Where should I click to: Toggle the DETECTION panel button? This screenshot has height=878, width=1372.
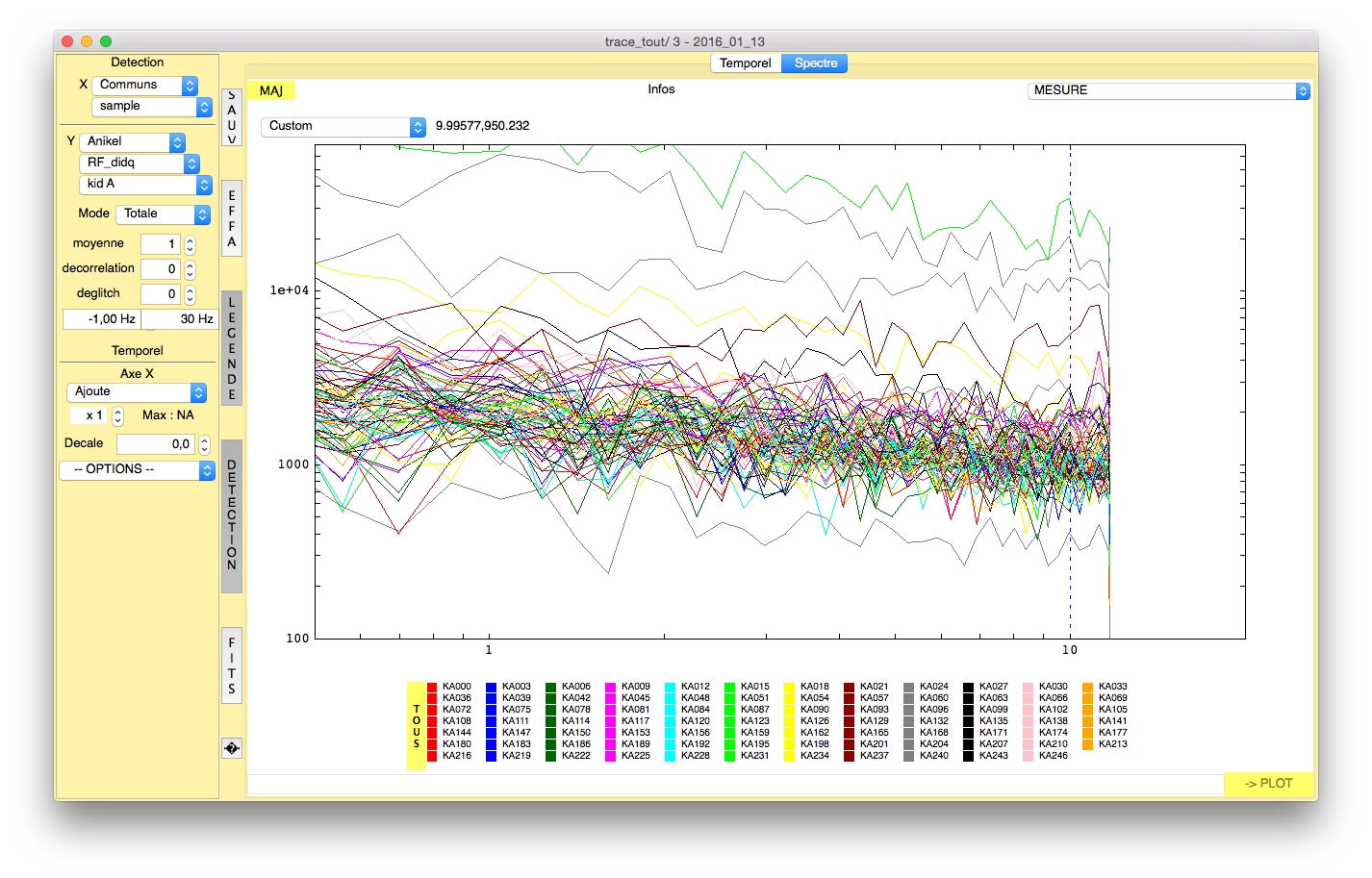point(231,515)
